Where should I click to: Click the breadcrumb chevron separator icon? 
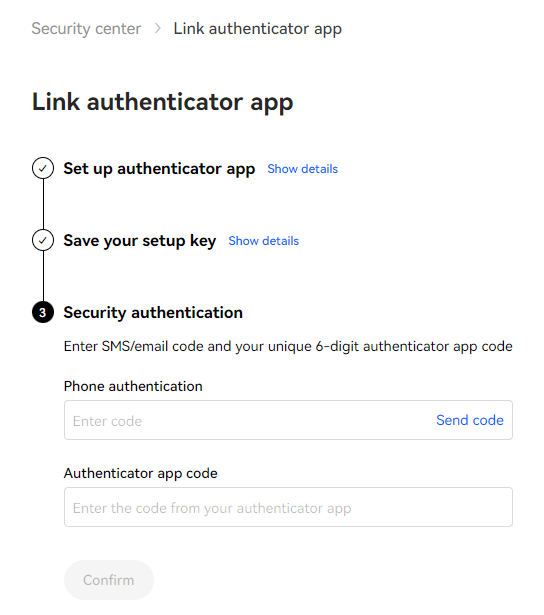point(158,28)
